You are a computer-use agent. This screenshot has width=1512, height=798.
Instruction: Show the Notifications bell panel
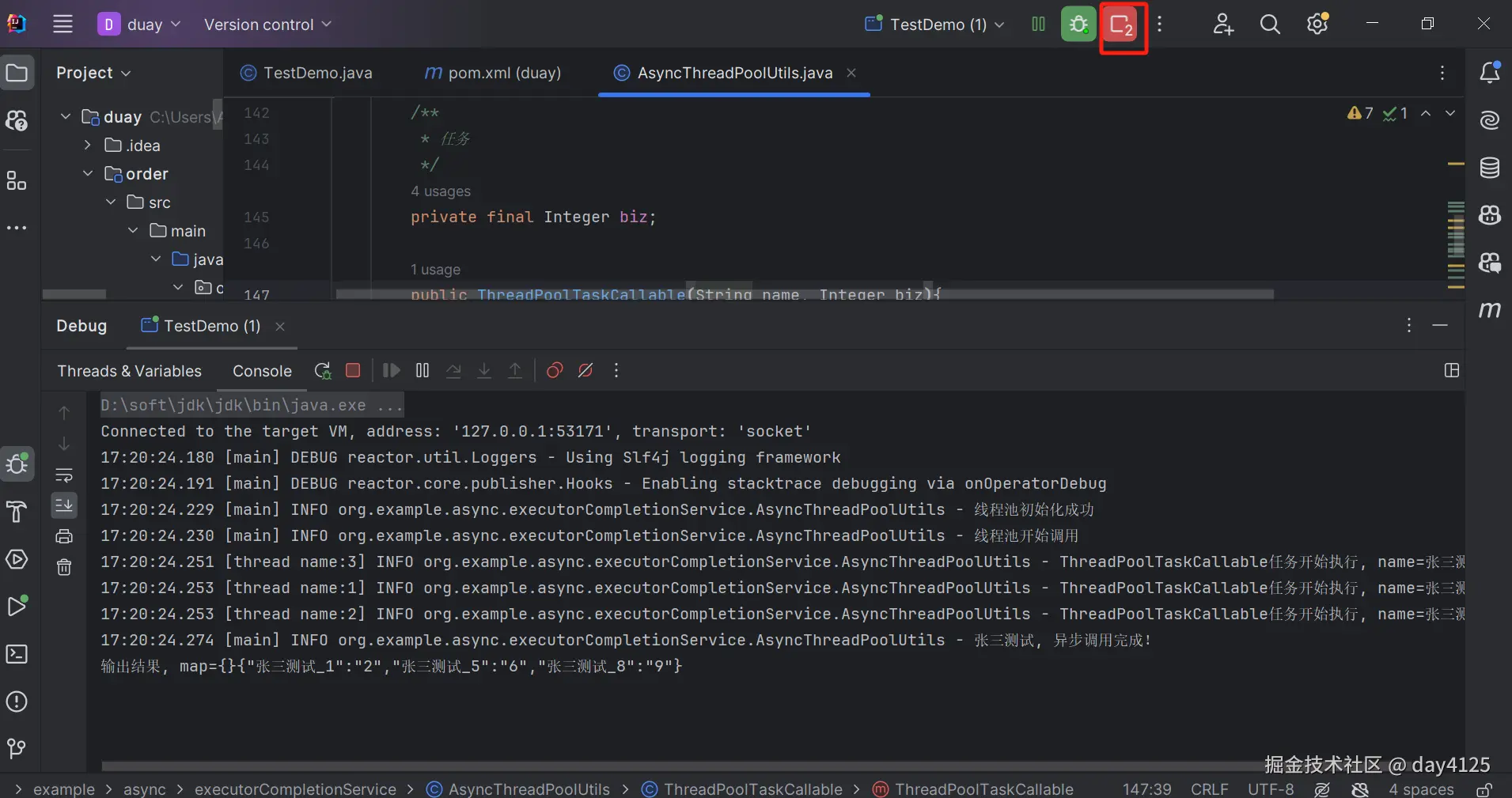(1490, 73)
